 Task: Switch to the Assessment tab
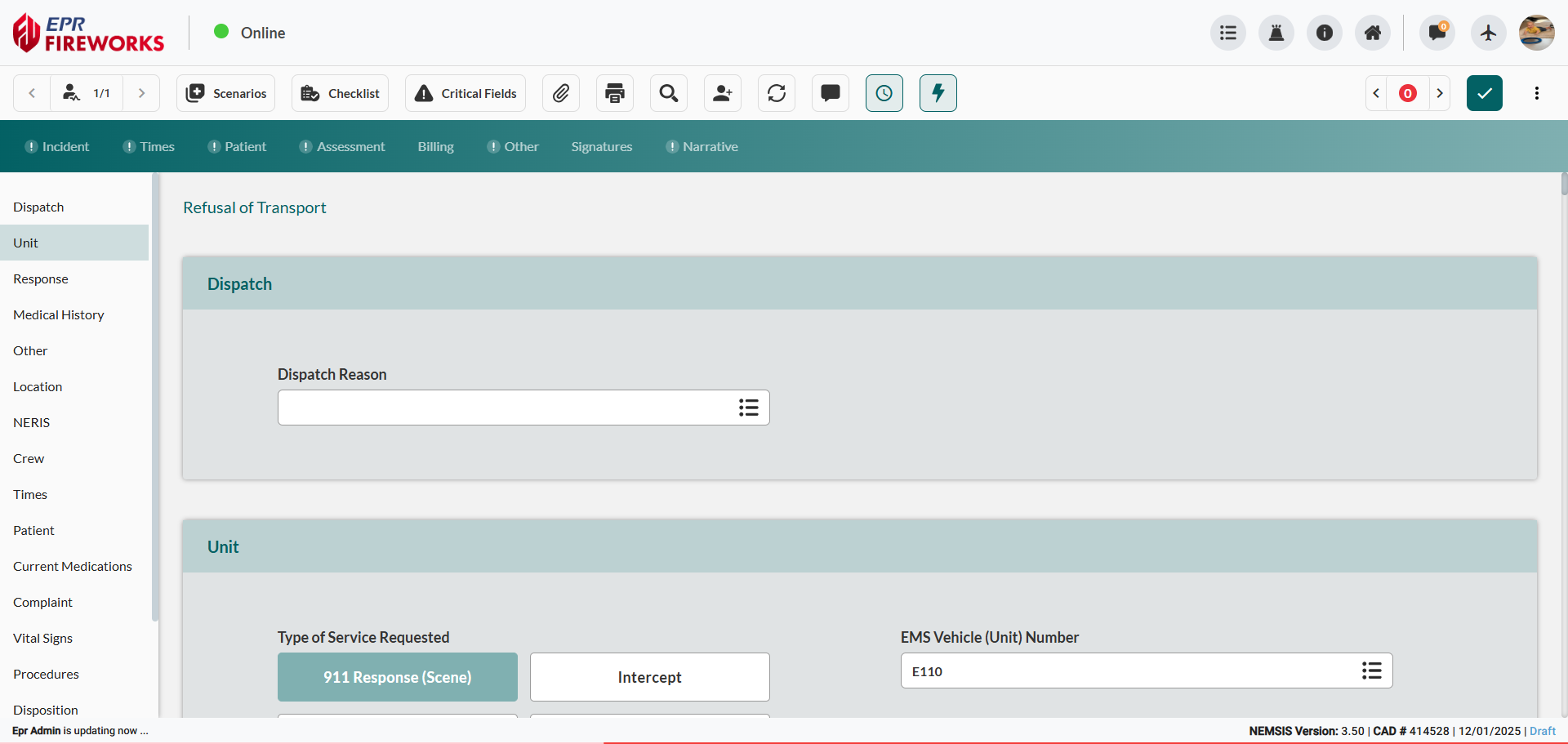(x=350, y=147)
